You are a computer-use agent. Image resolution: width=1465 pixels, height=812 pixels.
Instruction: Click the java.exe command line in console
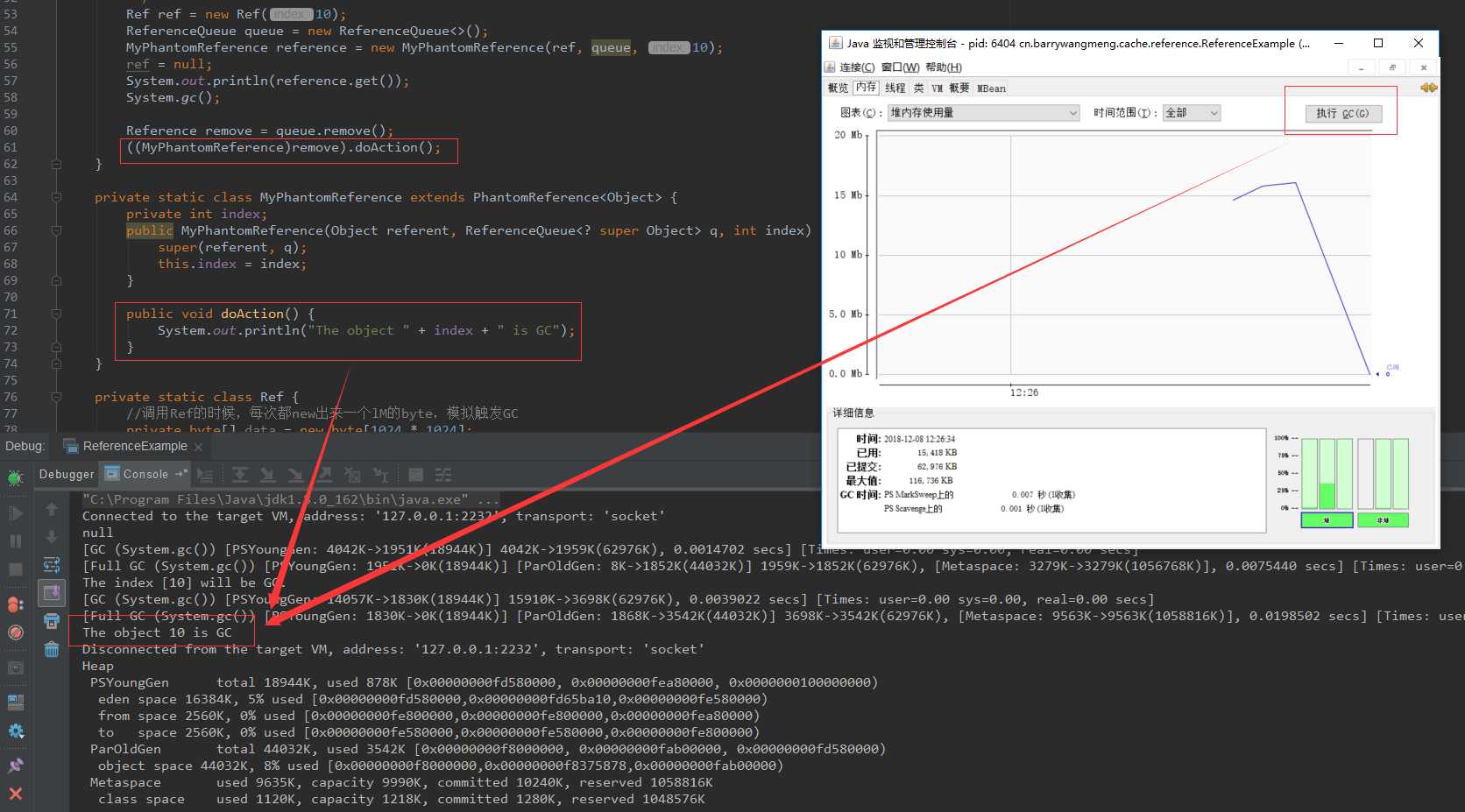[290, 499]
